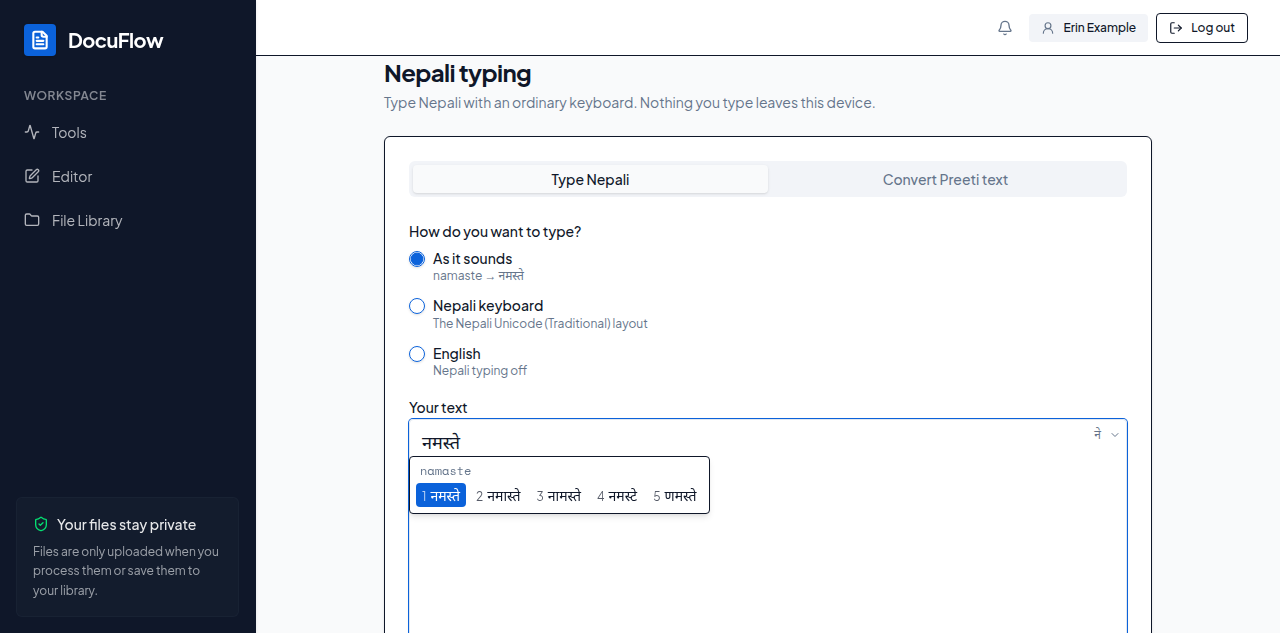Click the 'Nepali typing off' description
The height and width of the screenshot is (633, 1280).
[x=480, y=370]
